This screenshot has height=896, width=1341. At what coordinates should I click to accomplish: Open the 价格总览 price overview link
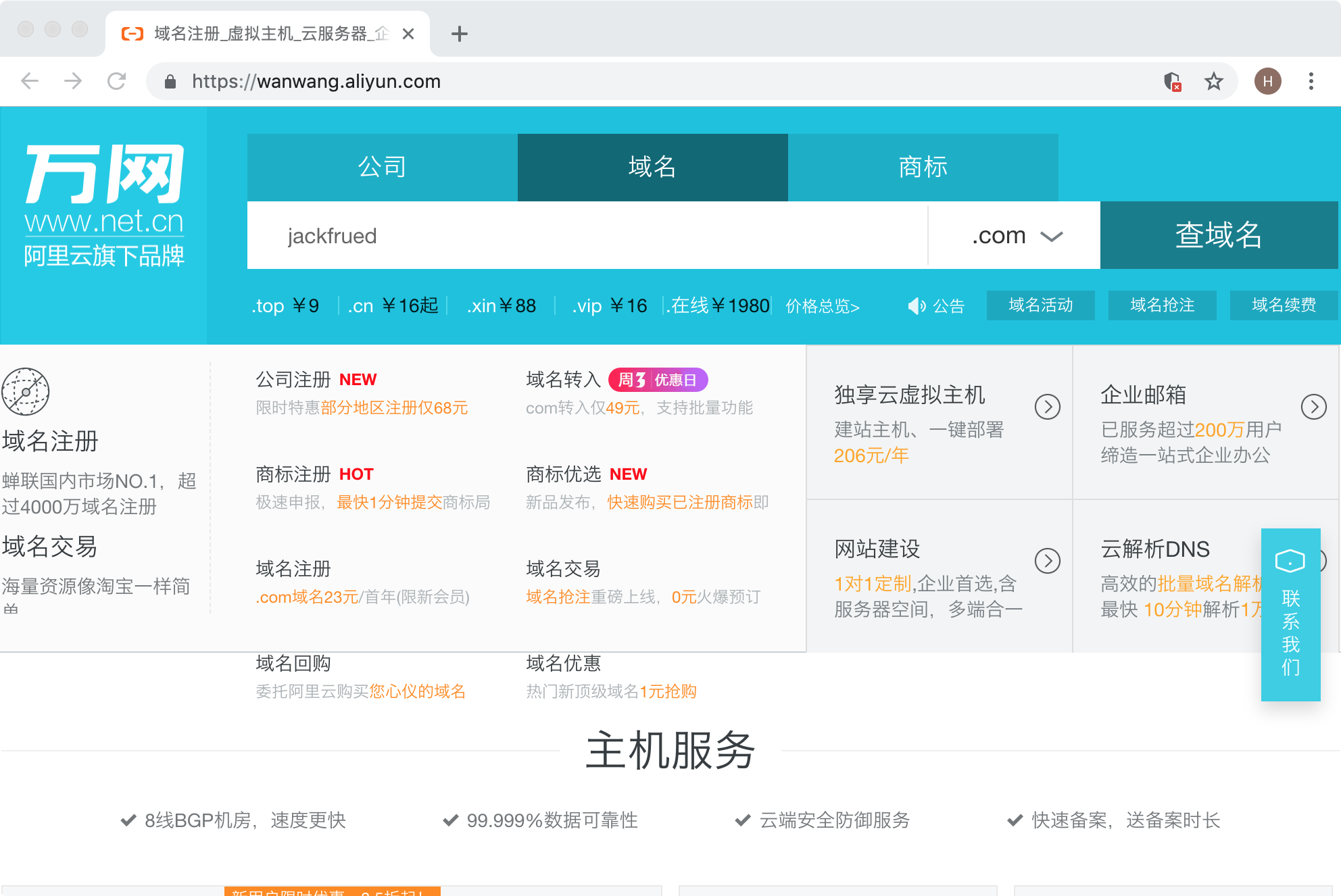pyautogui.click(x=822, y=306)
